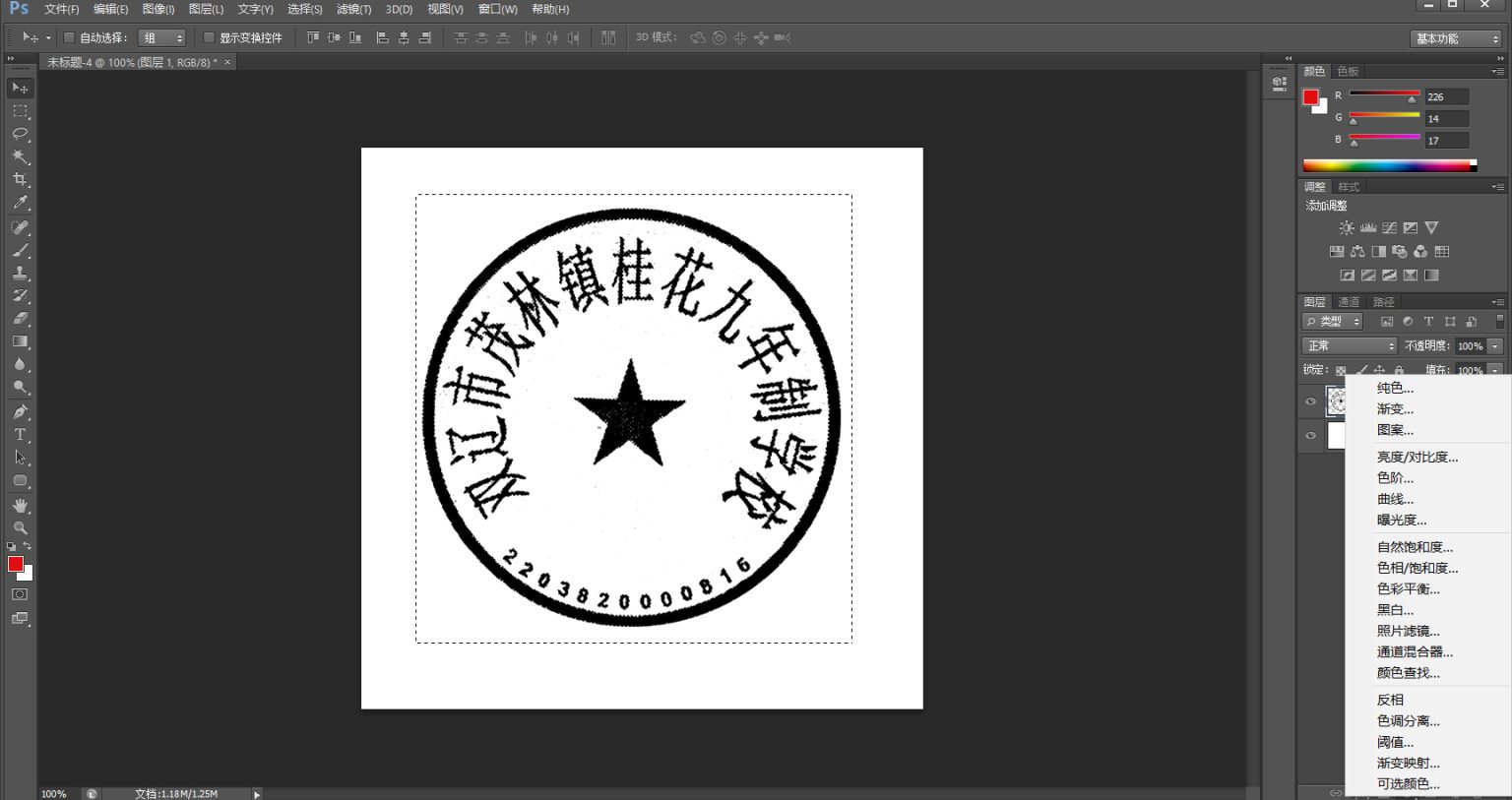The width and height of the screenshot is (1512, 800).
Task: Click 反相 in the adjustment list
Action: (x=1390, y=700)
